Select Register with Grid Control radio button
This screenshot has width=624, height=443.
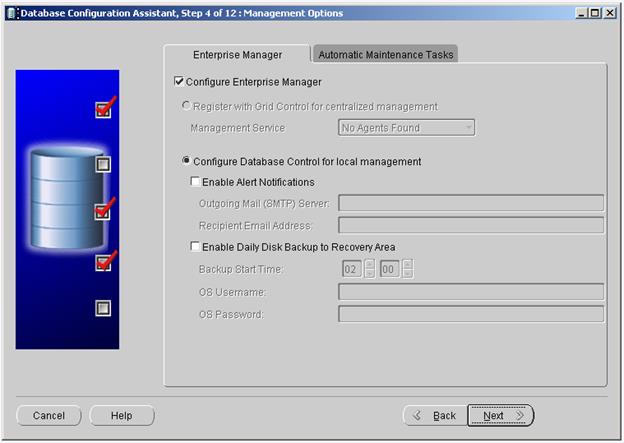click(x=186, y=106)
